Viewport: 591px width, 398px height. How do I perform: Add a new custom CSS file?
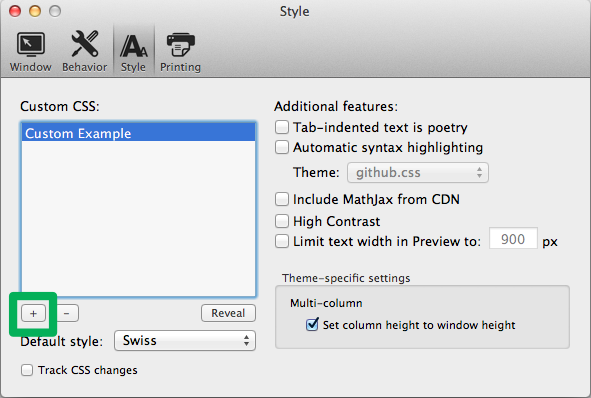[34, 313]
